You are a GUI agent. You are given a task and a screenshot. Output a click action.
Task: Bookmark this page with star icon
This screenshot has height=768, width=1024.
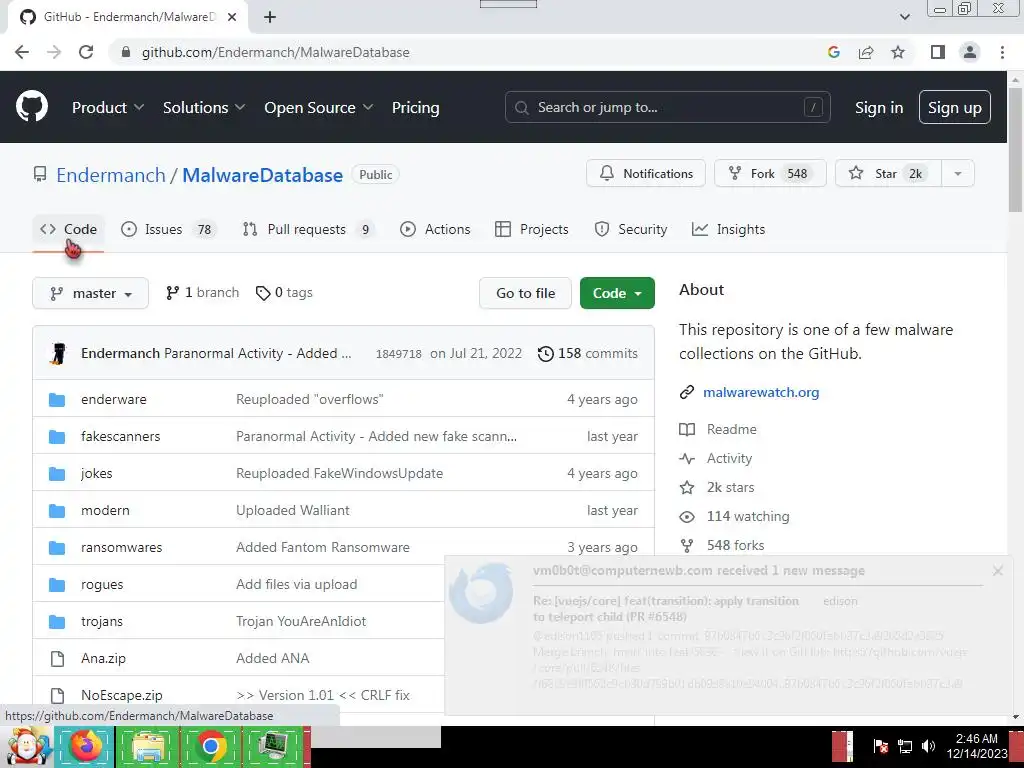coord(898,52)
